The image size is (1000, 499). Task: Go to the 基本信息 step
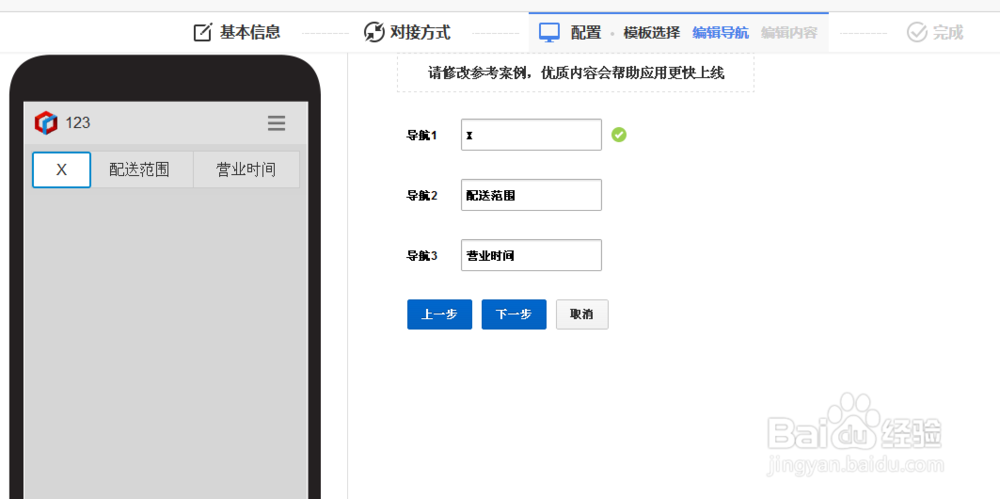point(250,33)
